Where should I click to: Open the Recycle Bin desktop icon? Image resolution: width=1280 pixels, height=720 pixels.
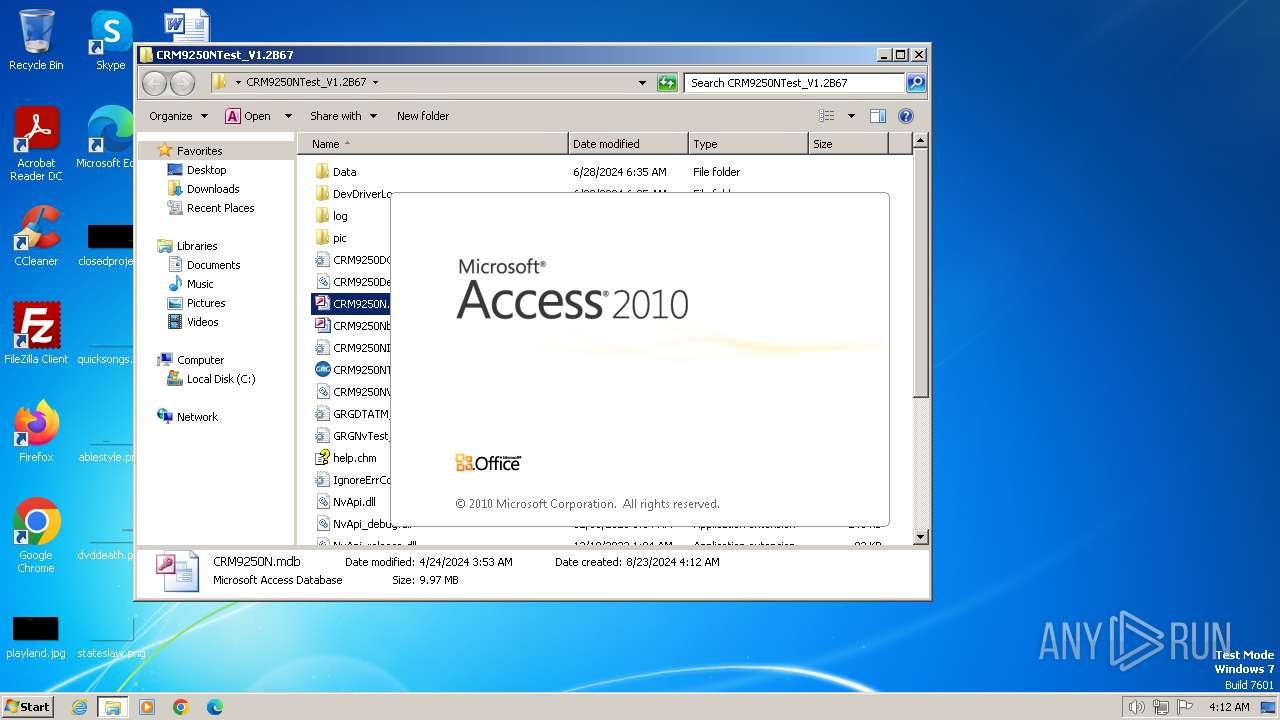coord(36,40)
